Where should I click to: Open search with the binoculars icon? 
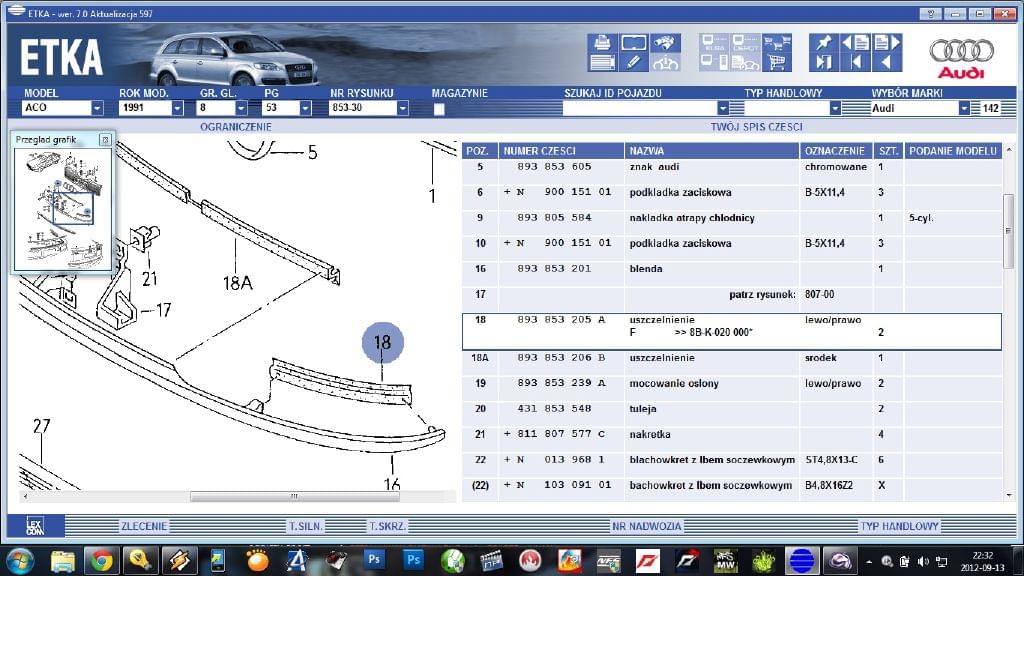[665, 43]
